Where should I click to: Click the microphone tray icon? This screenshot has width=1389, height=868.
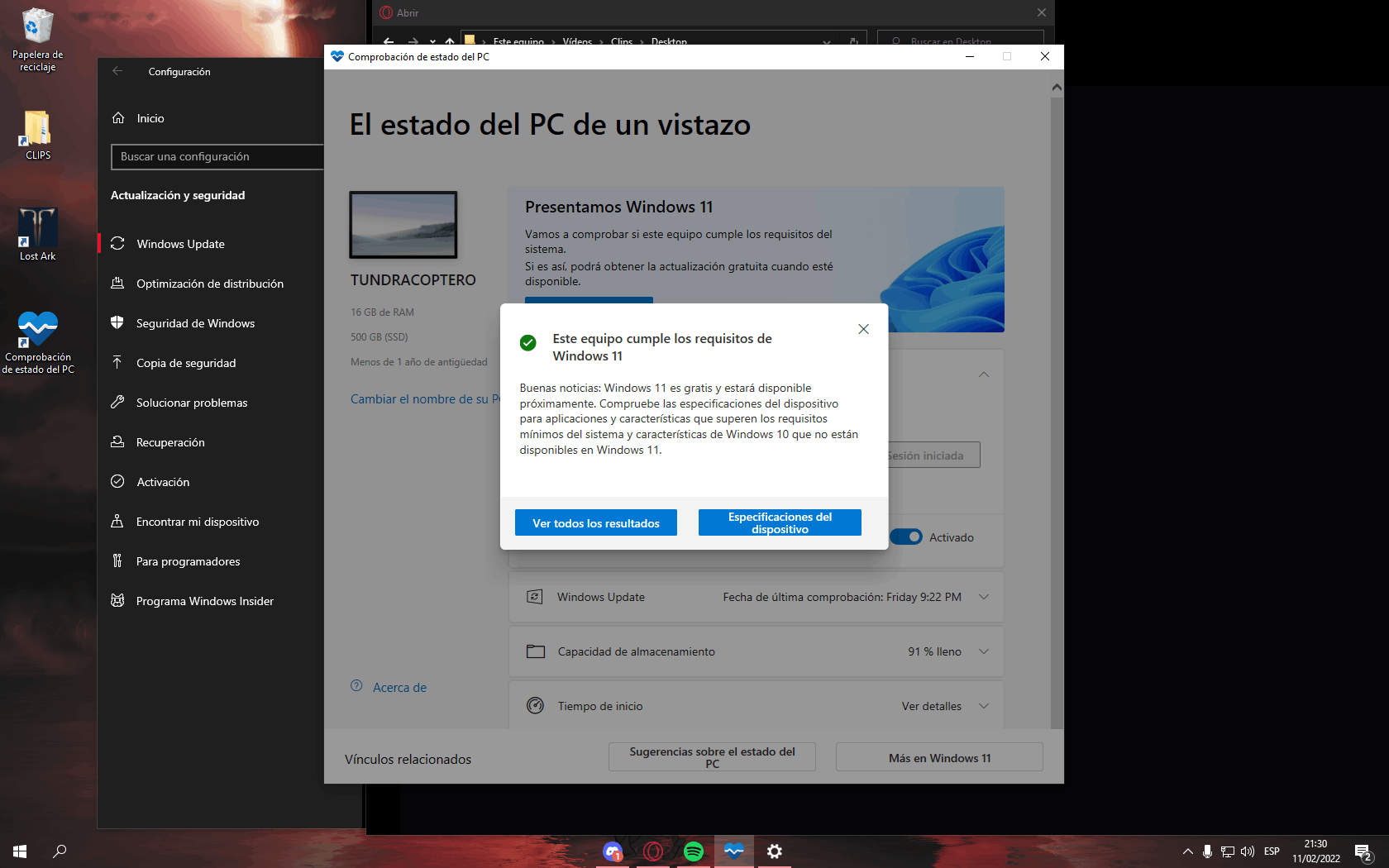tap(1208, 851)
